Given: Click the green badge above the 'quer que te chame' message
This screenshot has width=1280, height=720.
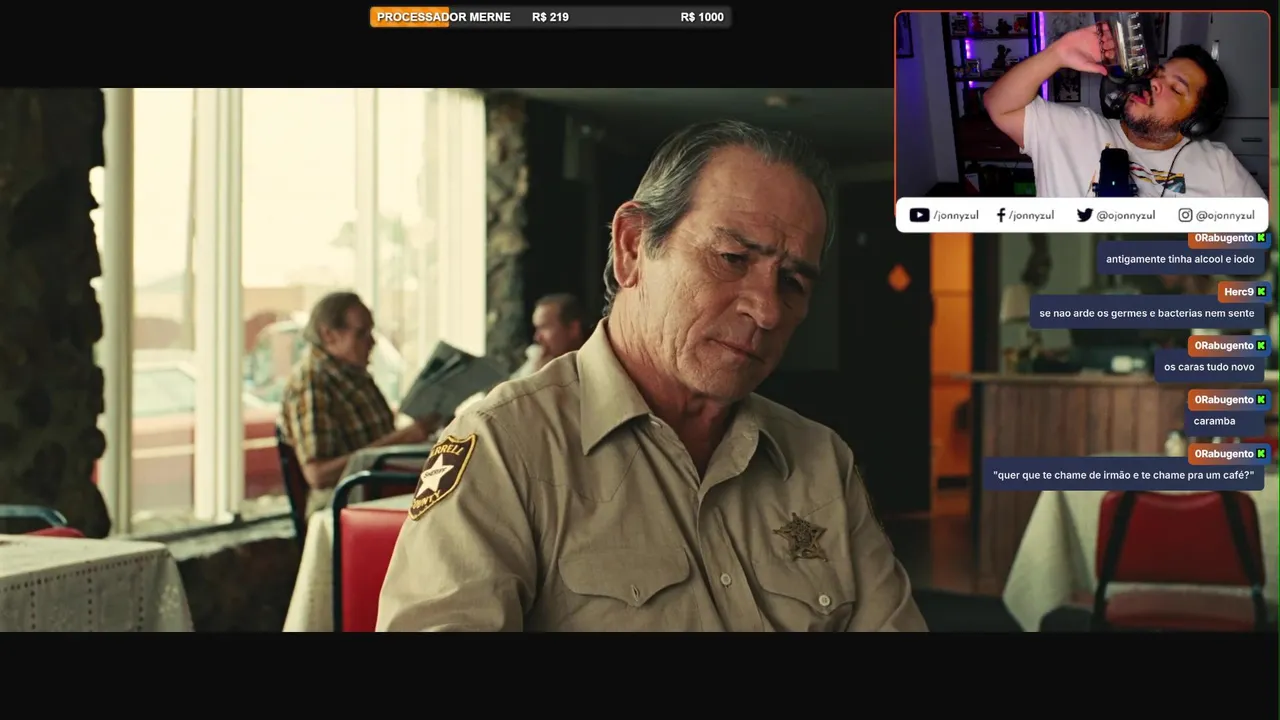Looking at the screenshot, I should coord(1261,454).
